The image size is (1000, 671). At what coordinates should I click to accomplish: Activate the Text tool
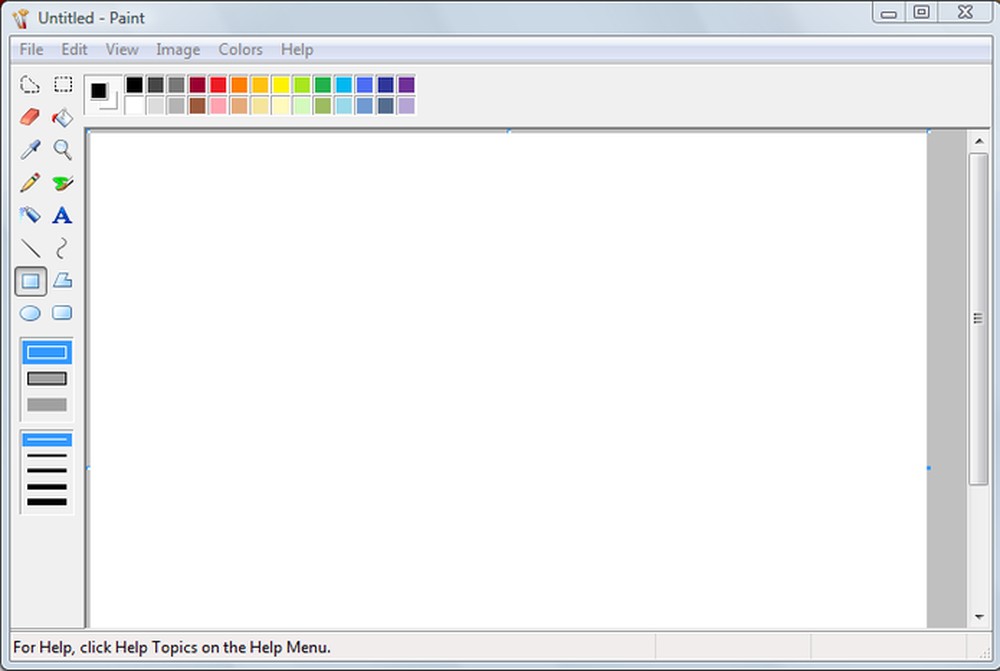[x=62, y=215]
